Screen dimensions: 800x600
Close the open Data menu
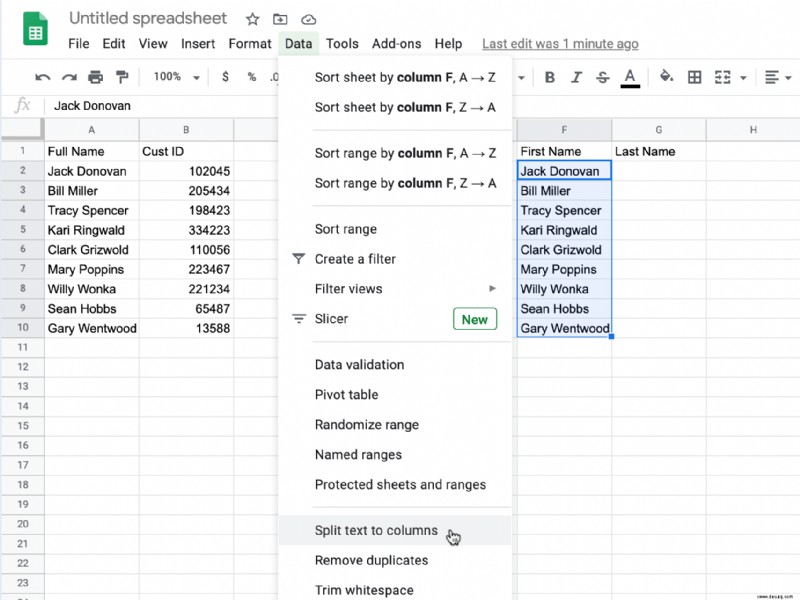(x=298, y=44)
